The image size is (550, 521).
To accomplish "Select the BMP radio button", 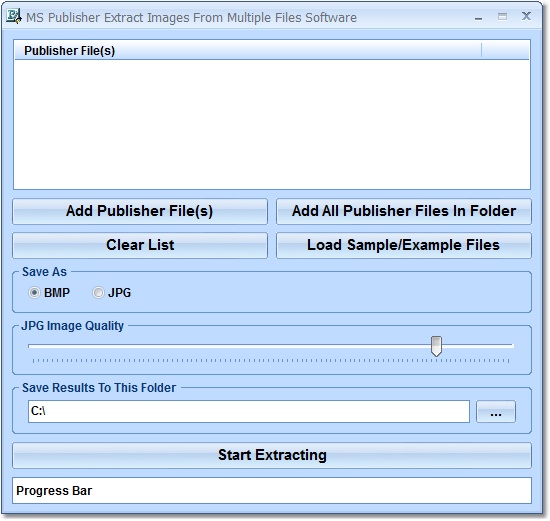I will pos(34,292).
